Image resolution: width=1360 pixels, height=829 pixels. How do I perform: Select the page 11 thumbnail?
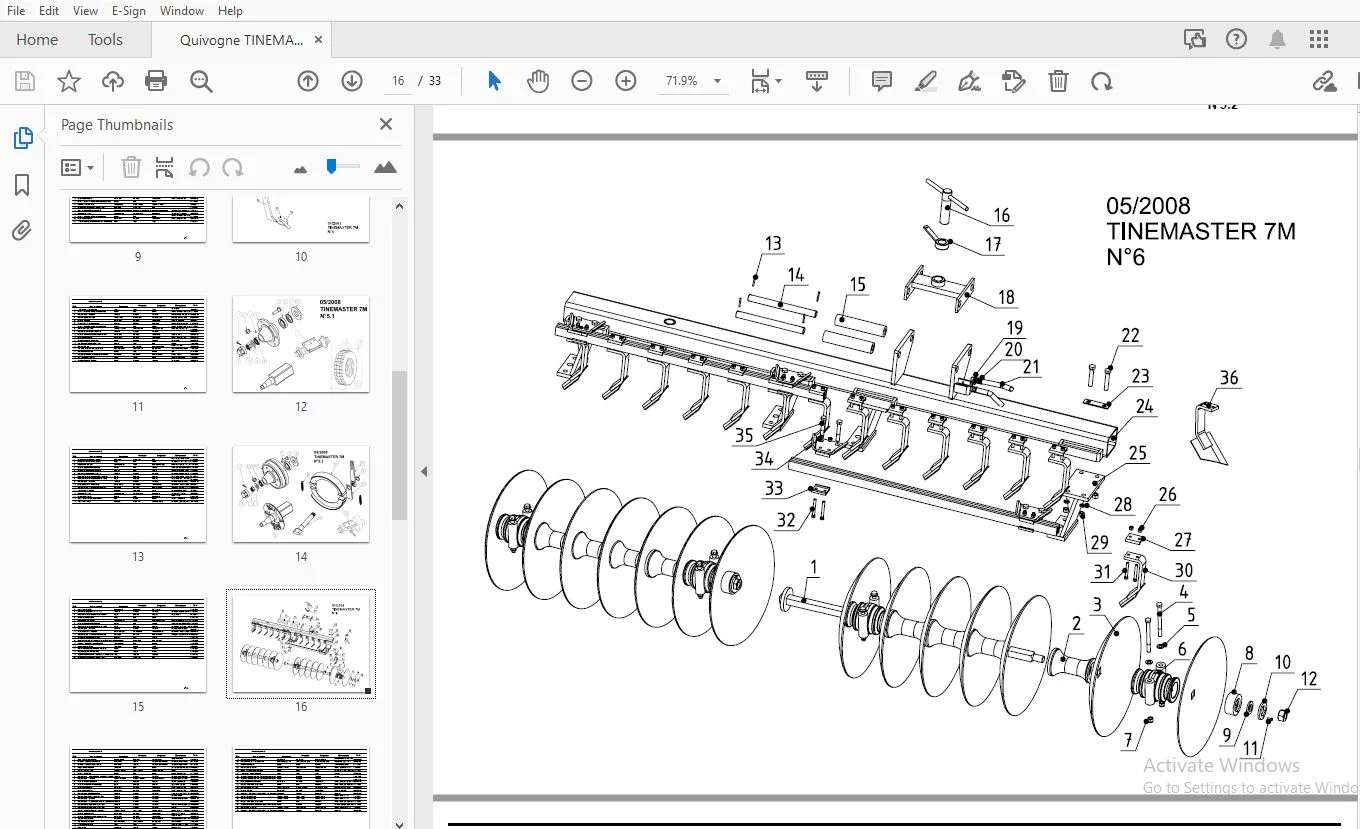[x=138, y=344]
